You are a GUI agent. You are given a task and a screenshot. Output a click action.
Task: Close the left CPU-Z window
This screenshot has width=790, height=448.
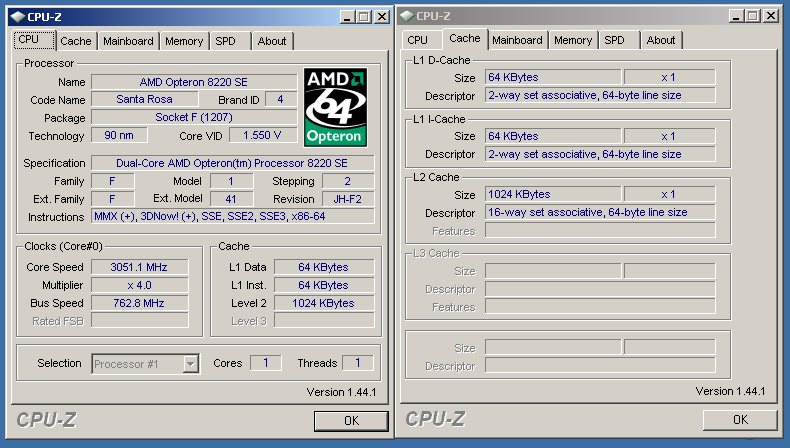click(382, 17)
